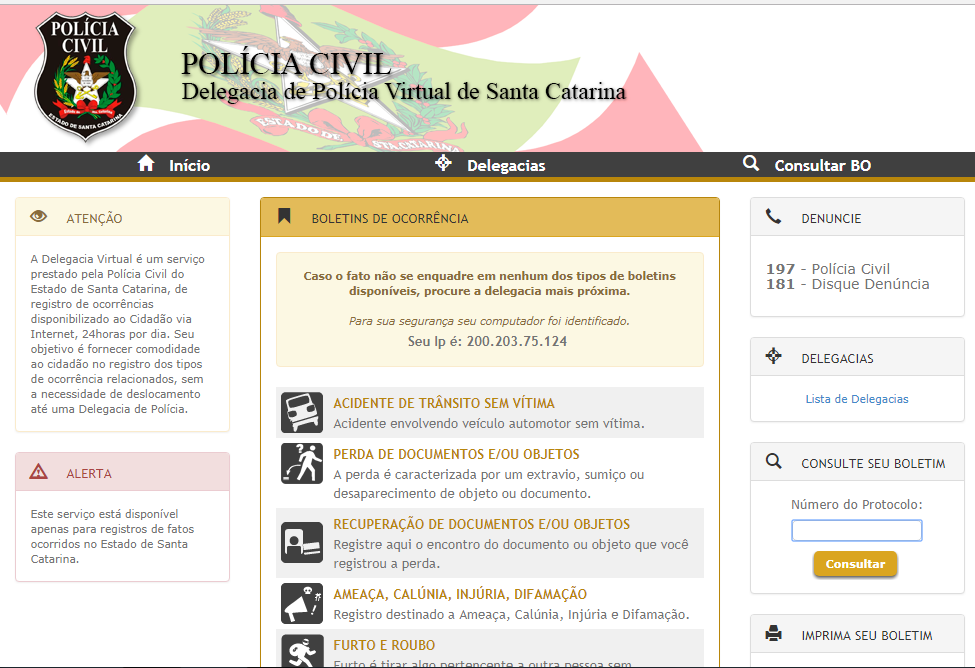Viewport: 975px width, 668px height.
Task: Click the megaphone threat icon
Action: point(301,603)
